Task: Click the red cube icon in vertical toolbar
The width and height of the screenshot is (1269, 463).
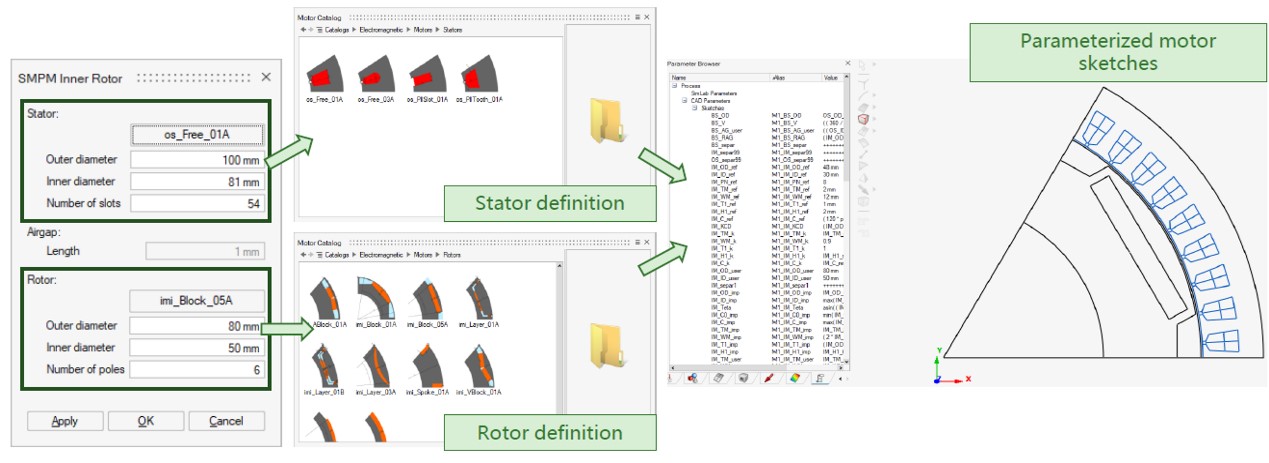Action: (x=863, y=119)
